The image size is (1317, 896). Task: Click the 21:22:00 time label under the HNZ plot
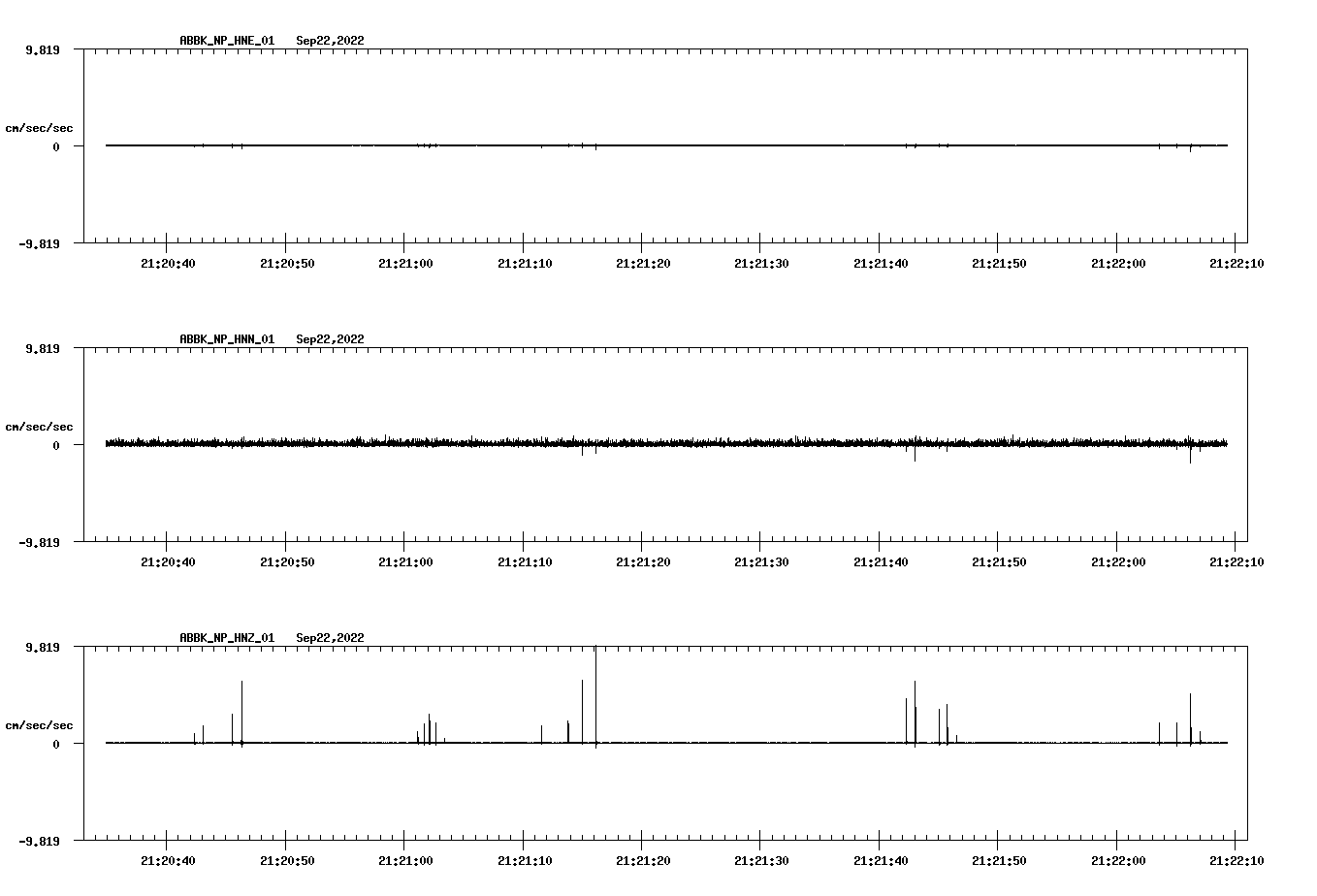[1118, 860]
